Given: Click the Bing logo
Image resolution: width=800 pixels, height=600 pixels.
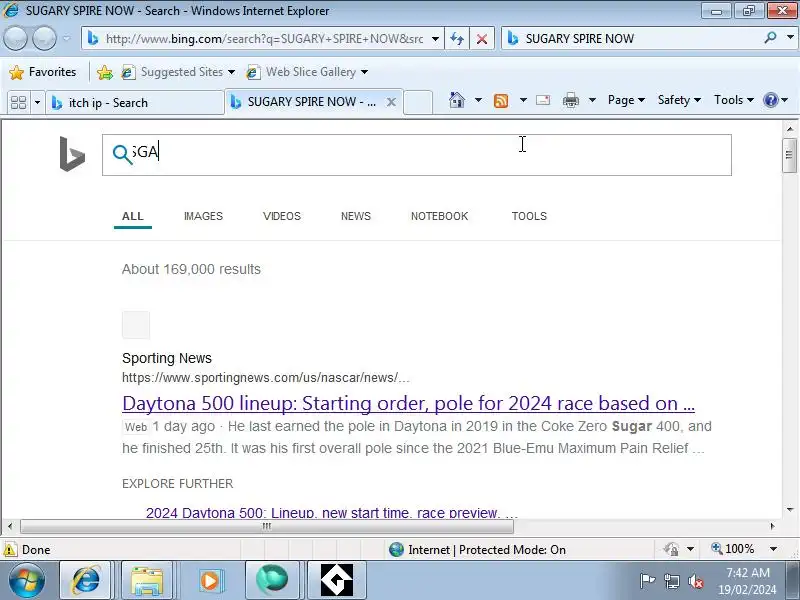Looking at the screenshot, I should pyautogui.click(x=72, y=154).
